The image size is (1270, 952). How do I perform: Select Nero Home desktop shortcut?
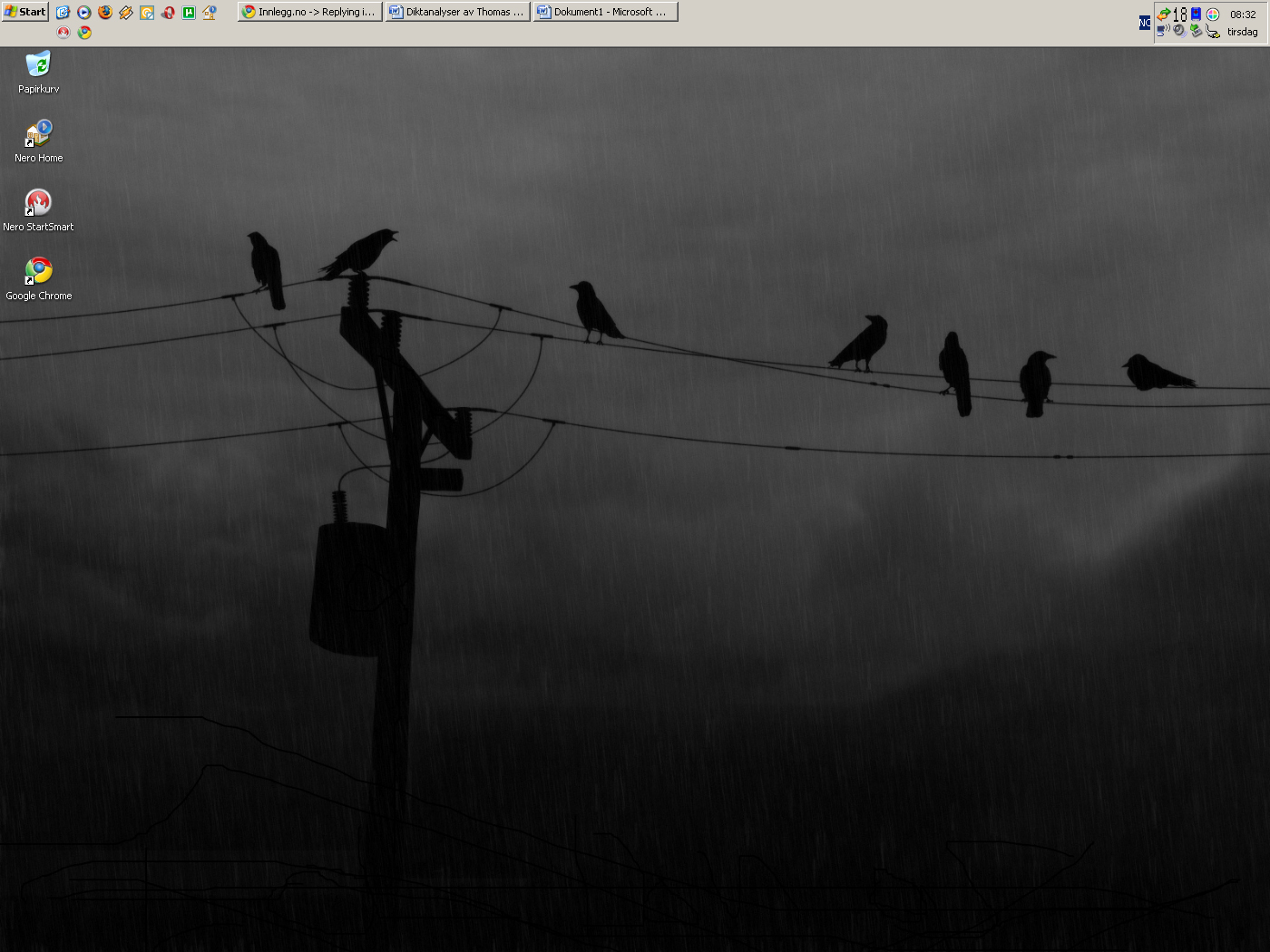point(39,141)
